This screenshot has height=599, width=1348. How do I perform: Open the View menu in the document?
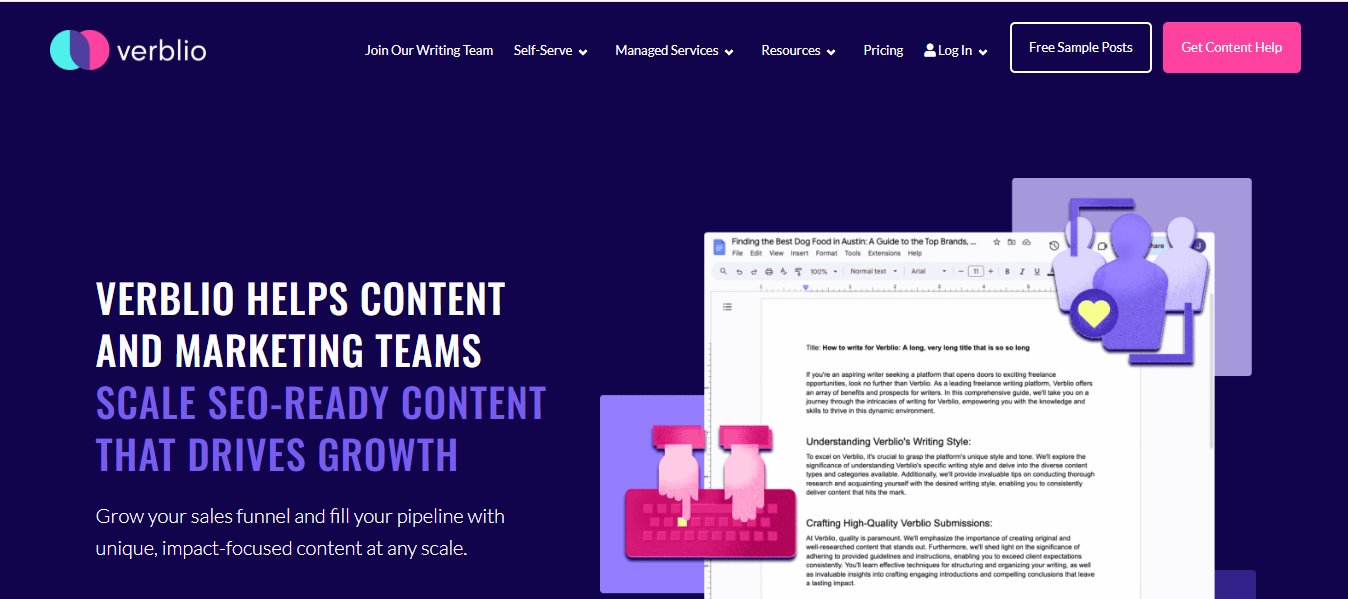coord(776,253)
